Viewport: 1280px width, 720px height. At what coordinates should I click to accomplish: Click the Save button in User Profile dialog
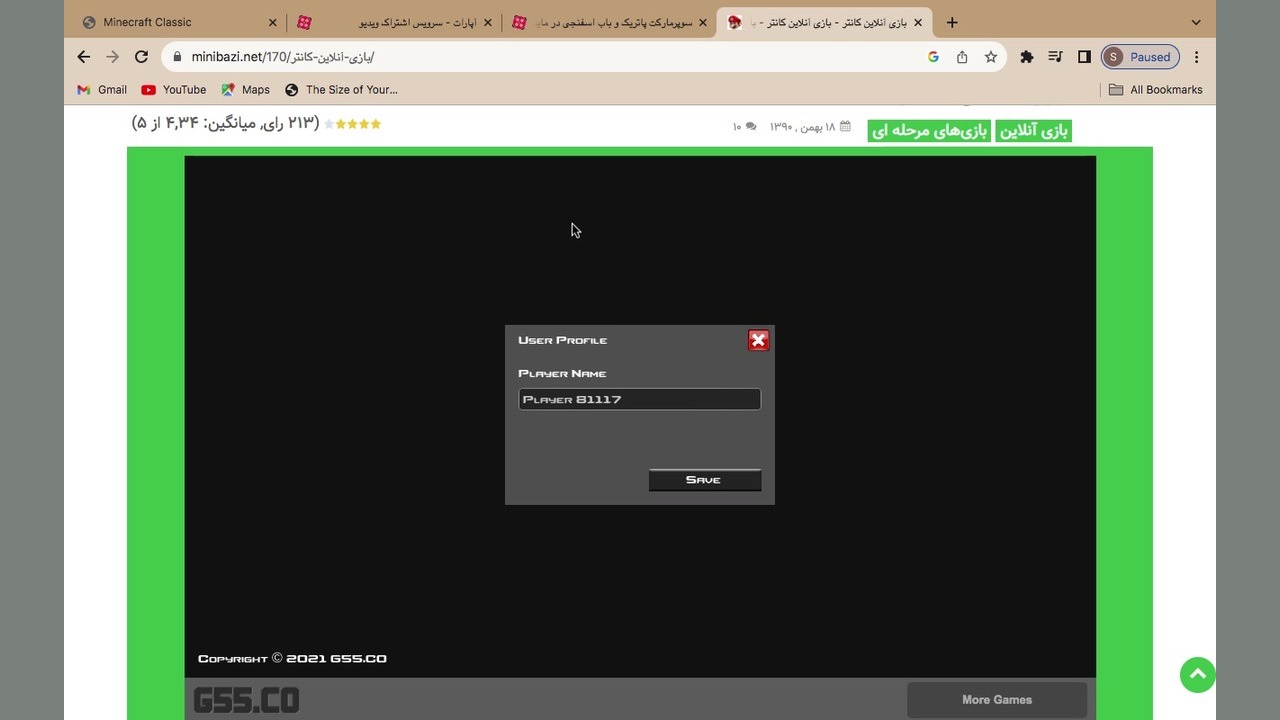pyautogui.click(x=704, y=480)
